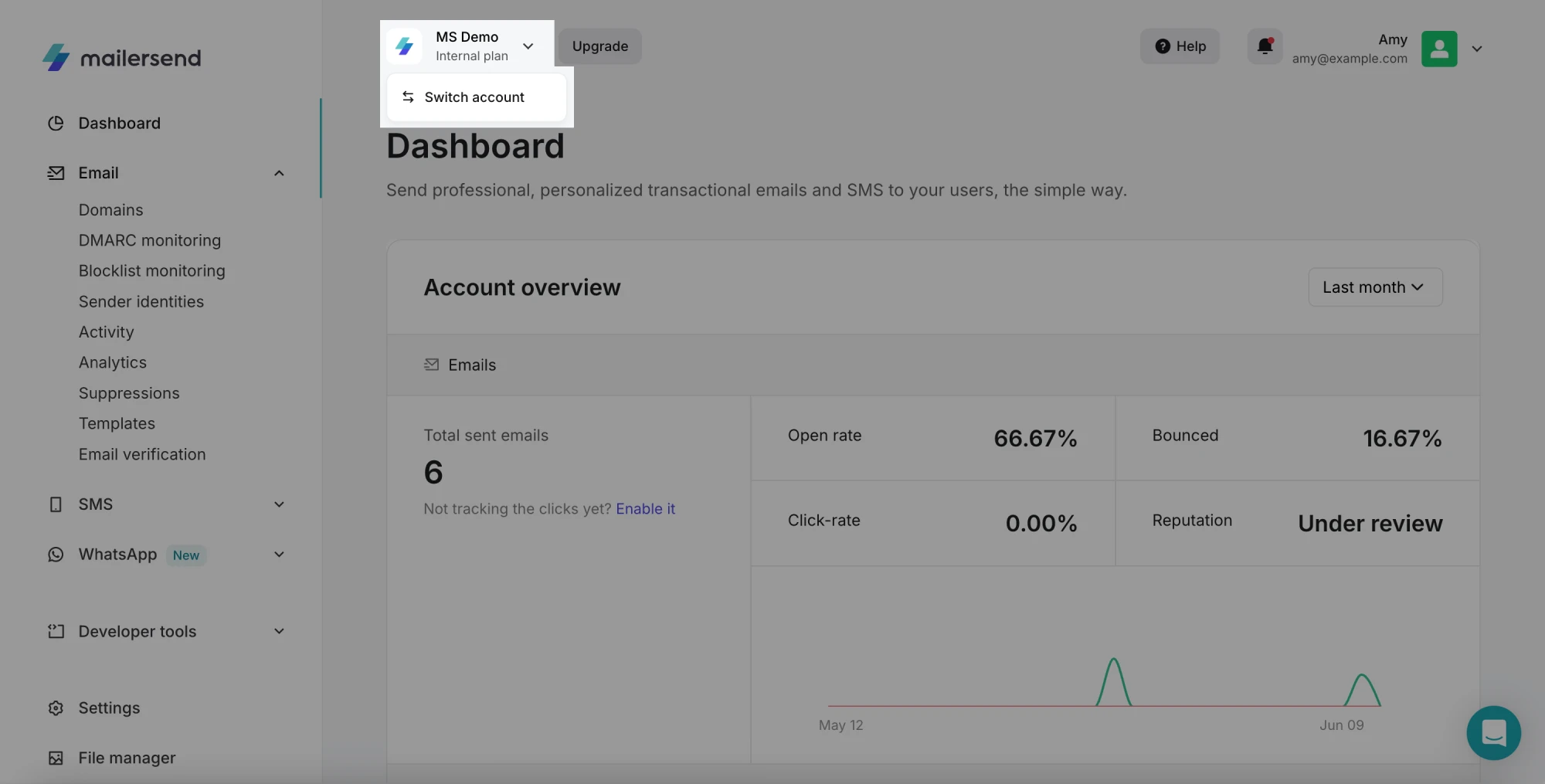Click the 16.67% bounced value
The height and width of the screenshot is (784, 1545).
click(x=1402, y=439)
